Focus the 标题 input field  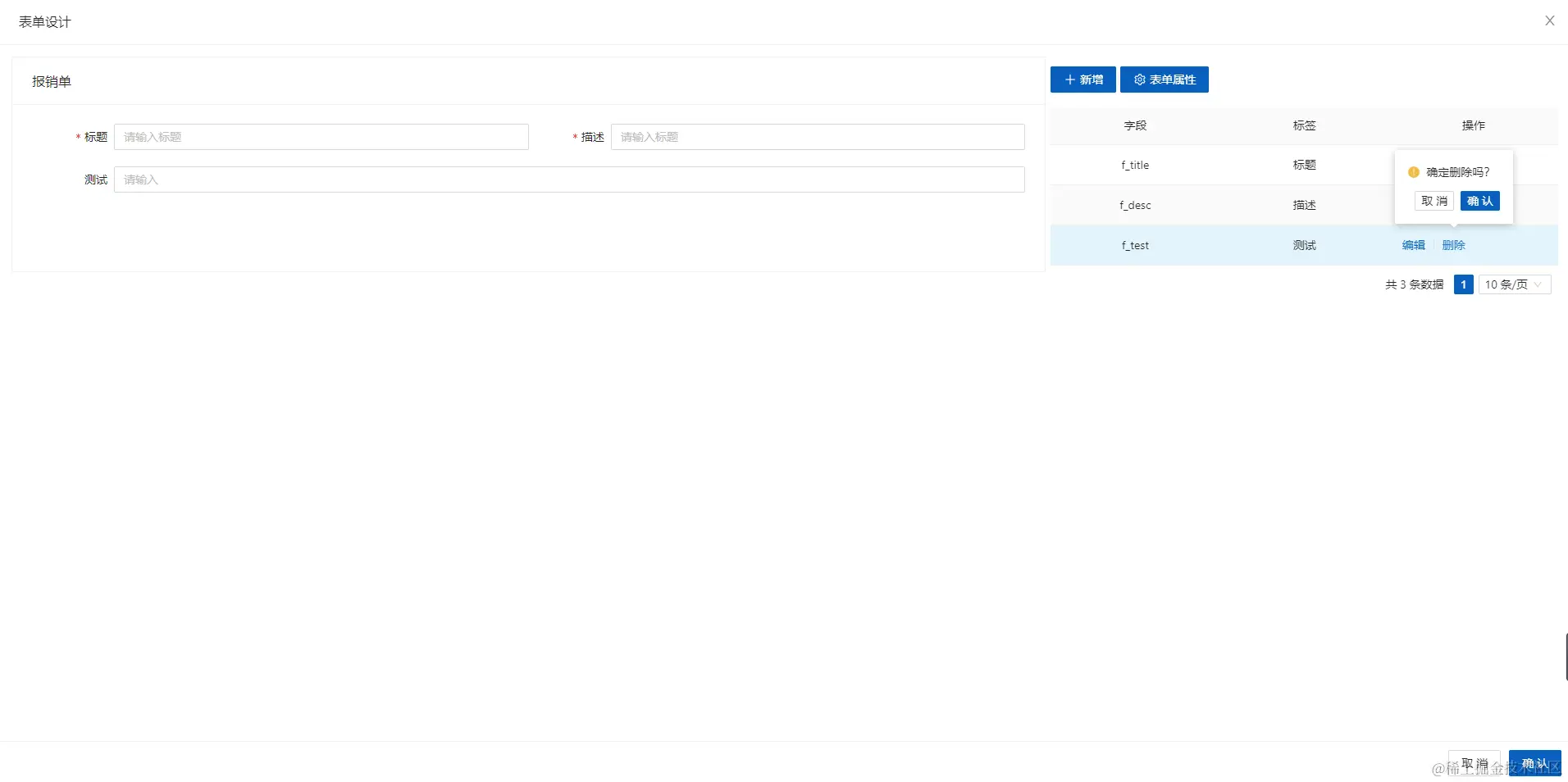point(321,137)
